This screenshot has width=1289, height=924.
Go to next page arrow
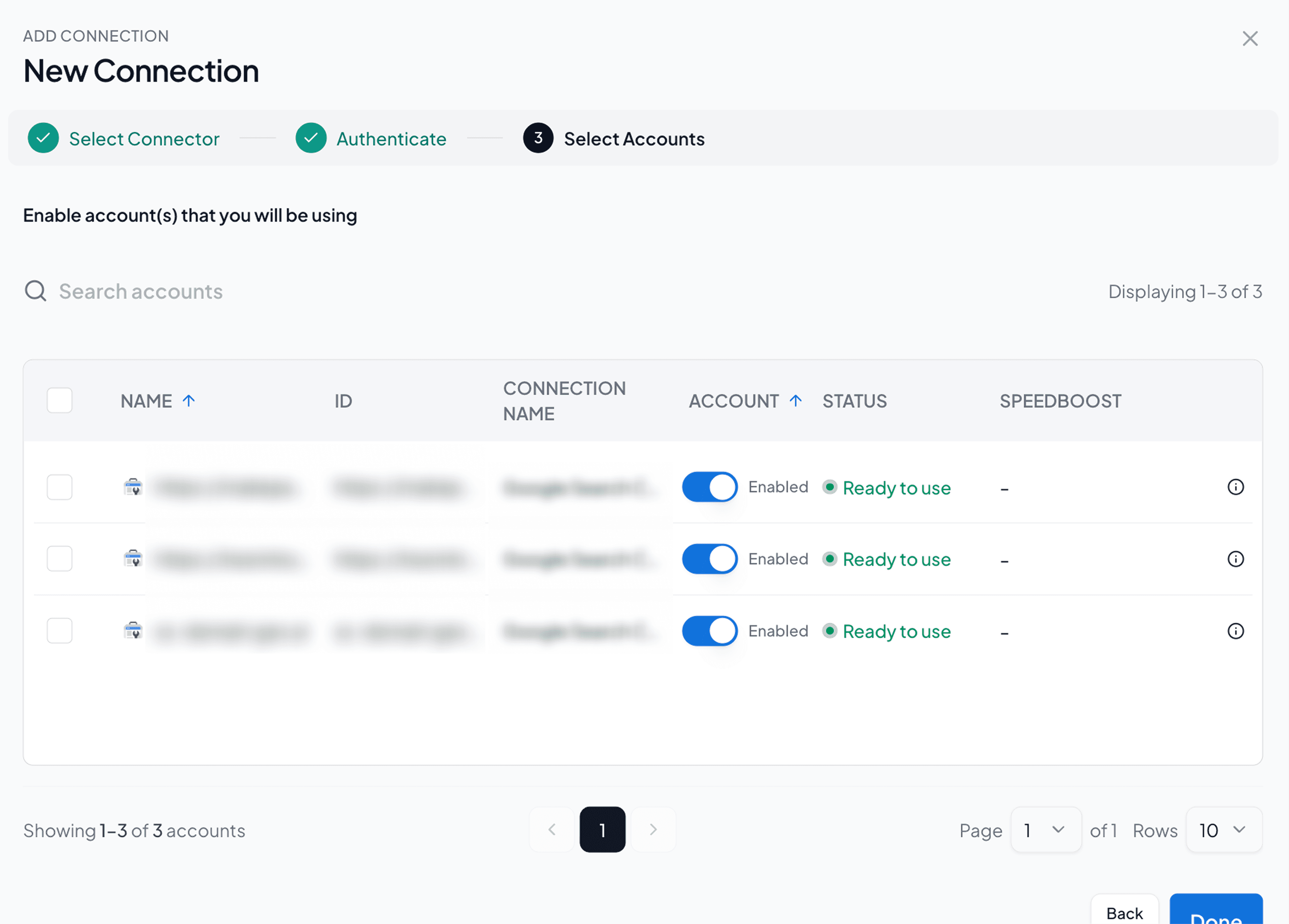[x=654, y=830]
